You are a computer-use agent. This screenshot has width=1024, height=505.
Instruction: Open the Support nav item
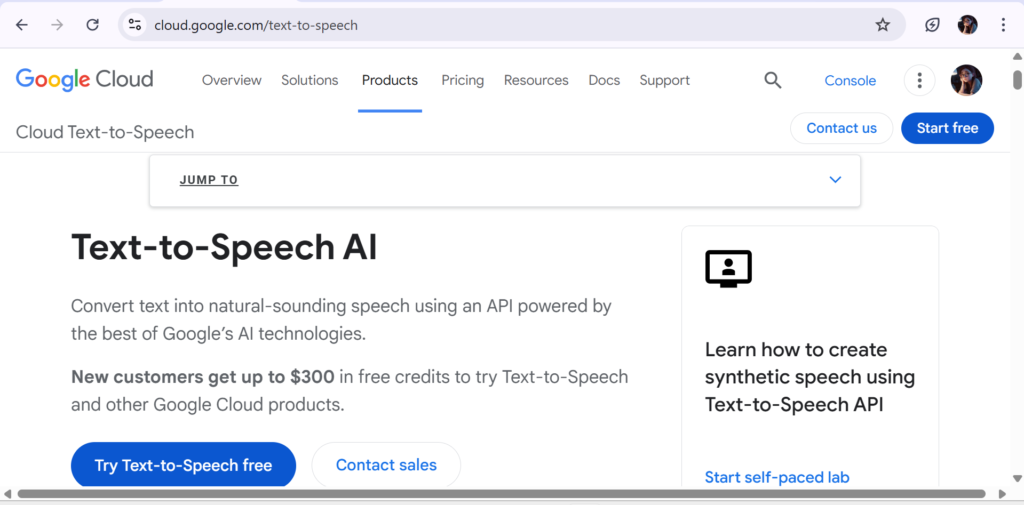point(664,80)
